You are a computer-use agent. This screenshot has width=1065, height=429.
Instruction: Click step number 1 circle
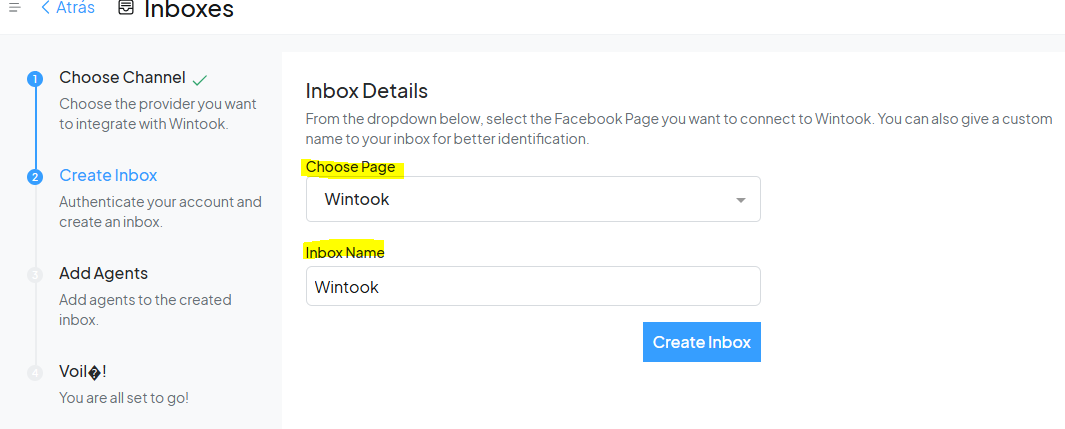(35, 79)
